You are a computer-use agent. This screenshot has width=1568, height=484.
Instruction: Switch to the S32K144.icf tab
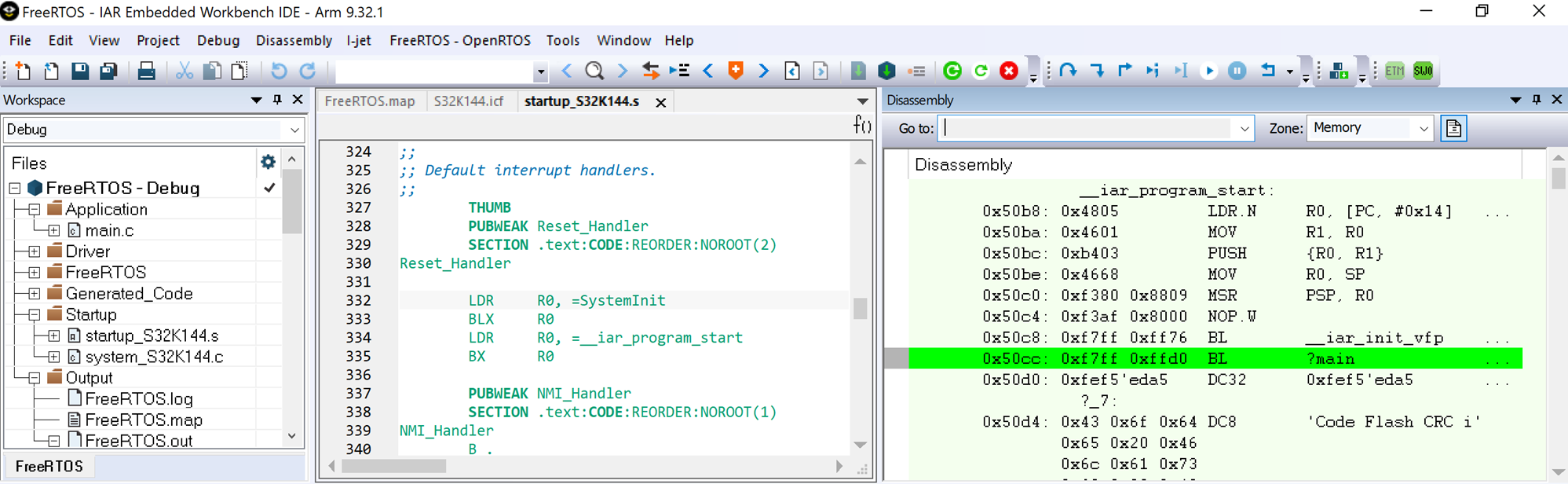469,101
